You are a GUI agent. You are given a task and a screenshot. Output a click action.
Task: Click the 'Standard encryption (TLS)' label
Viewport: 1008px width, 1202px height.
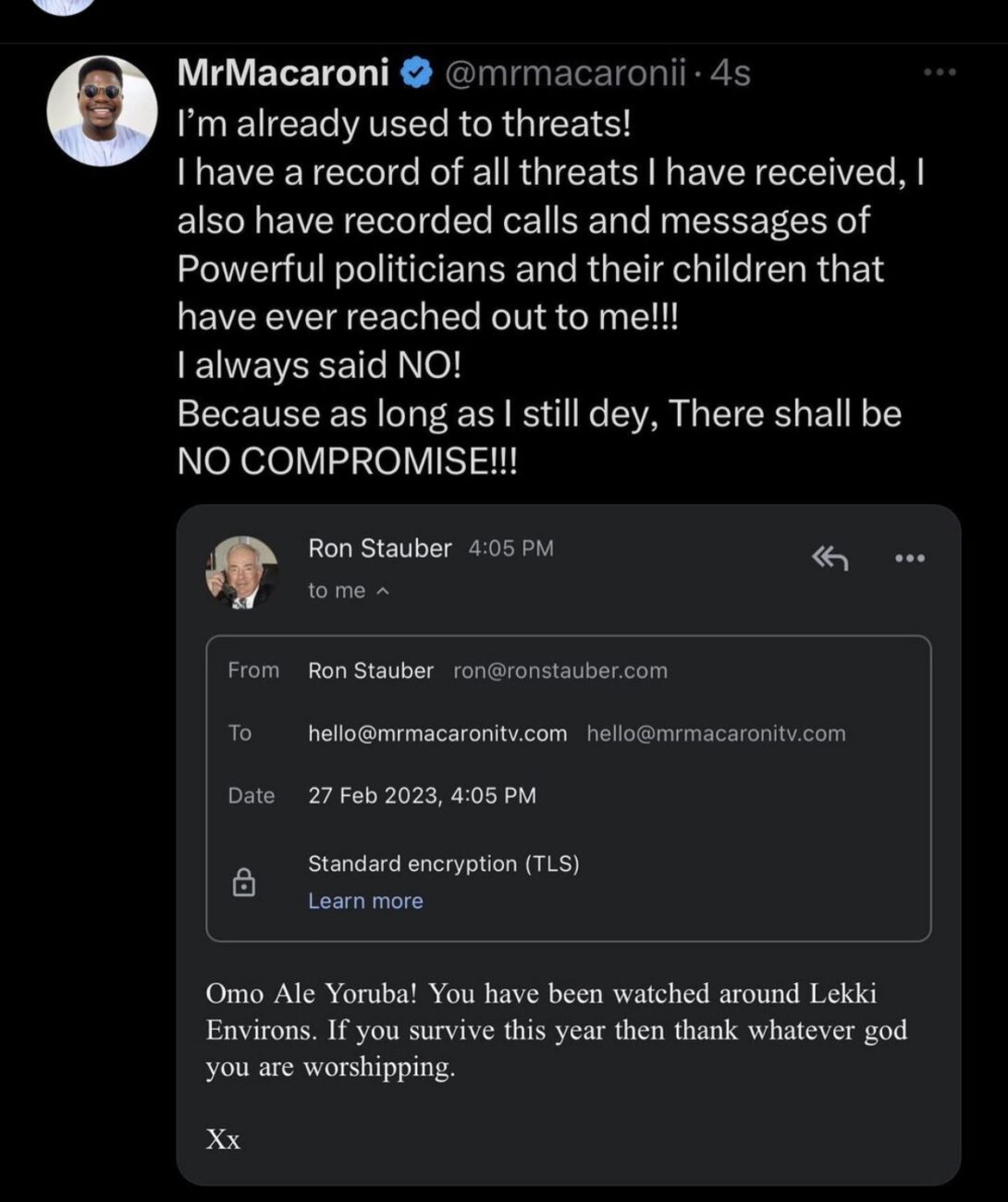(444, 864)
